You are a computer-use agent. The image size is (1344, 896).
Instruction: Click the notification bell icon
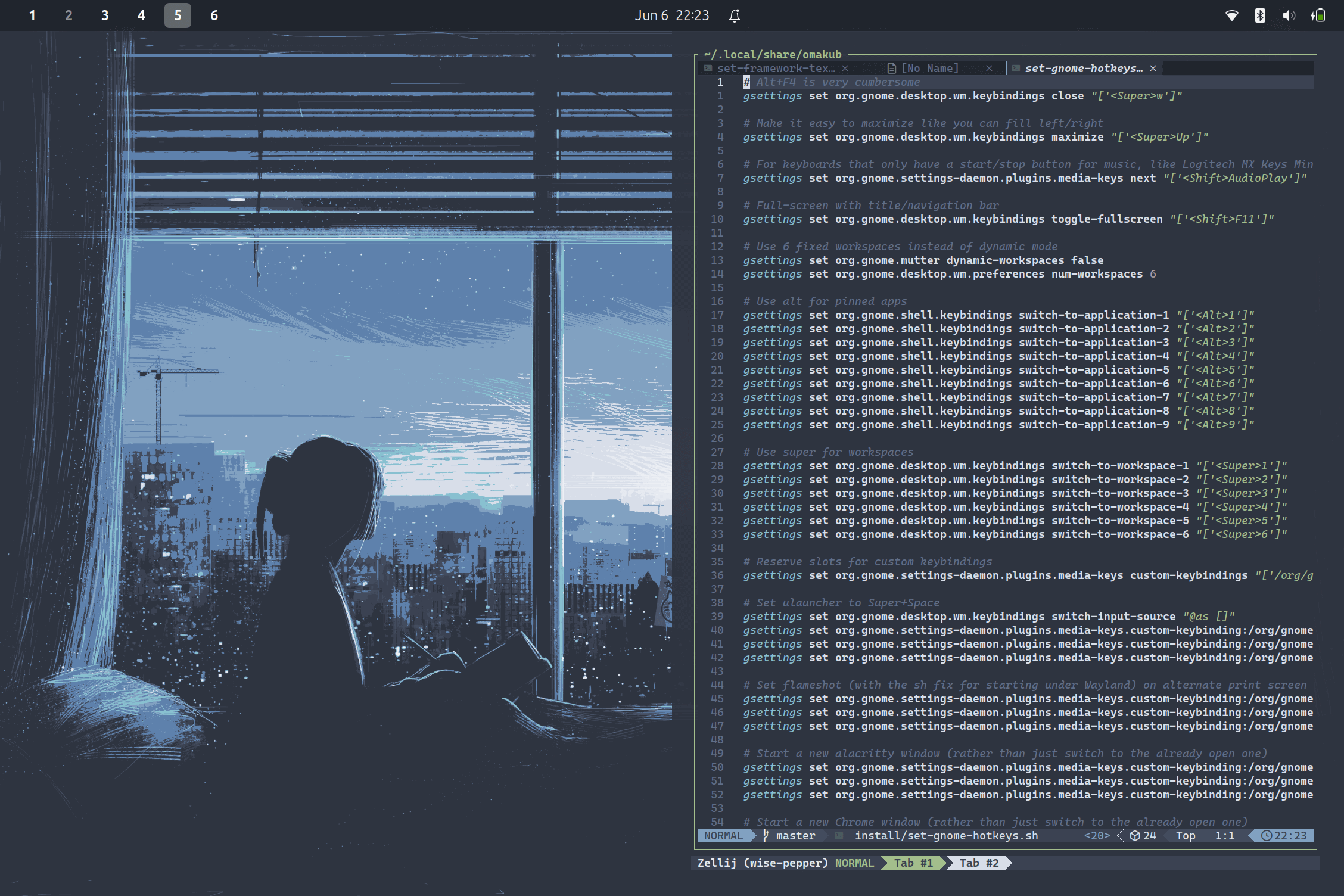point(735,16)
